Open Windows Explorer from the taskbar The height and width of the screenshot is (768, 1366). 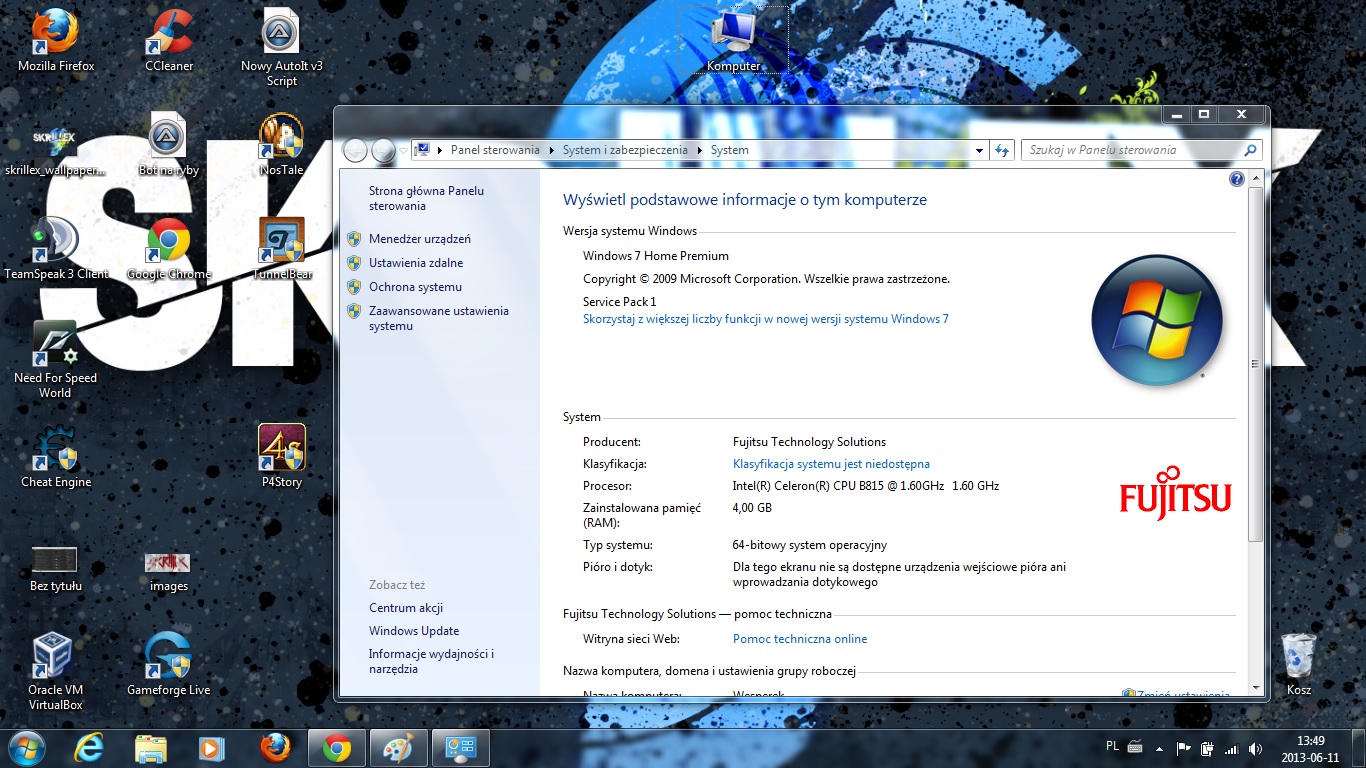tap(151, 748)
